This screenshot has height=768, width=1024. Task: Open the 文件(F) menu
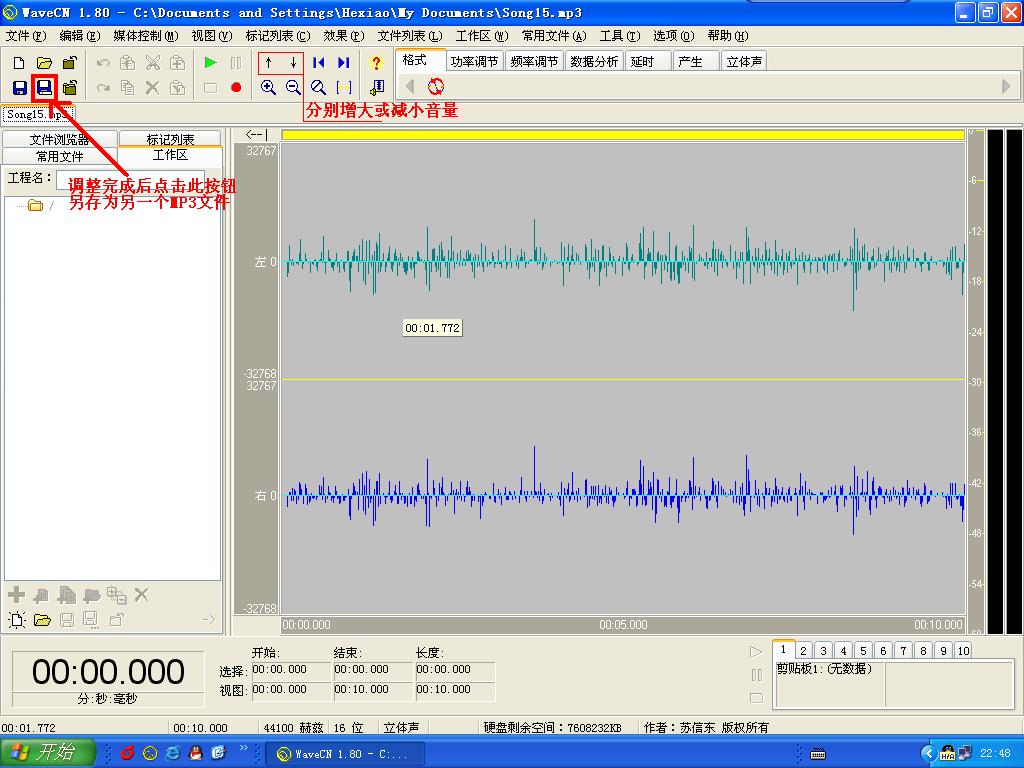26,36
